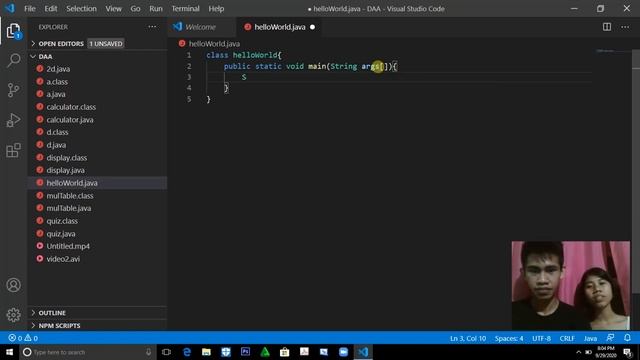Open notifications bell in status bar
640x360 pixels.
coord(627,338)
